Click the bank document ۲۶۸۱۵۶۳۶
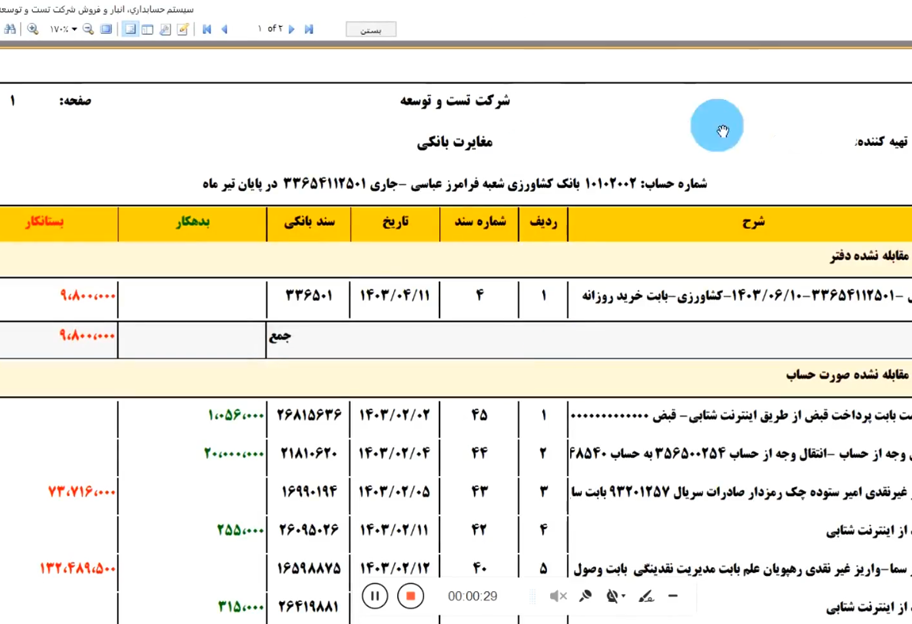 (x=309, y=415)
